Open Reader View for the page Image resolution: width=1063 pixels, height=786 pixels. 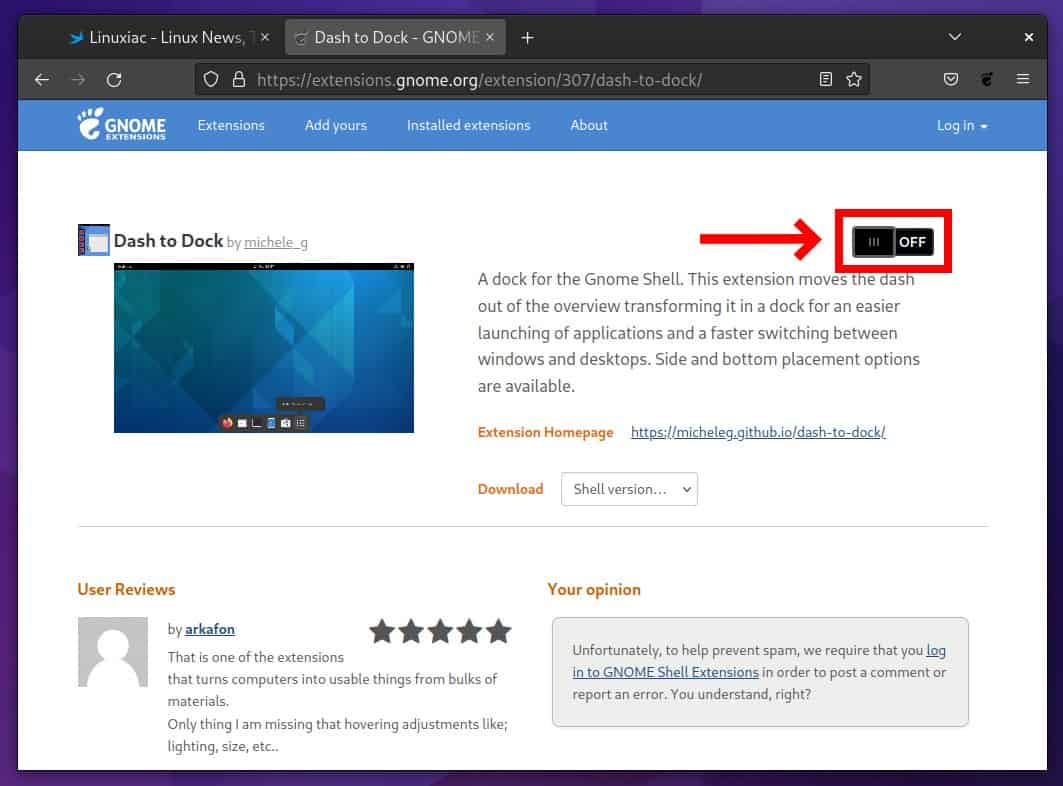(825, 78)
